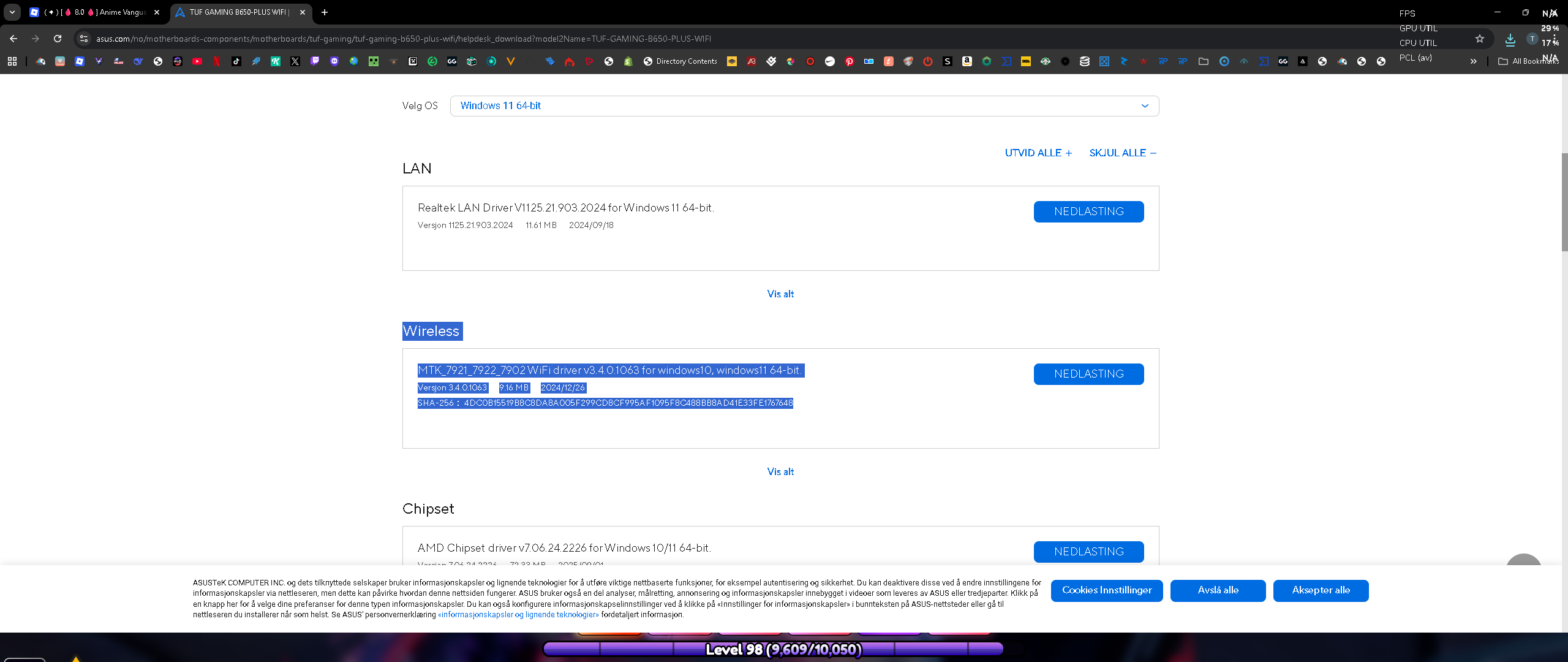Open the All Bookmarks folder
This screenshot has width=1568, height=662.
[1529, 61]
